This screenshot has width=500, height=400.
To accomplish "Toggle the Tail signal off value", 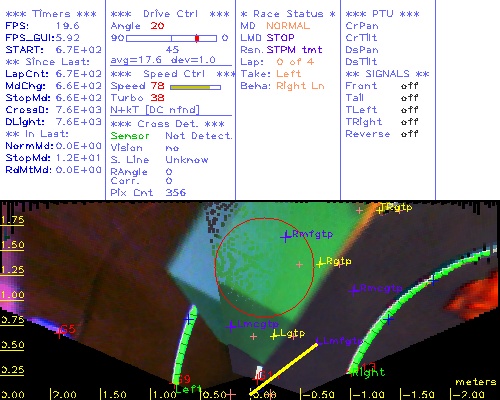I will pos(409,98).
